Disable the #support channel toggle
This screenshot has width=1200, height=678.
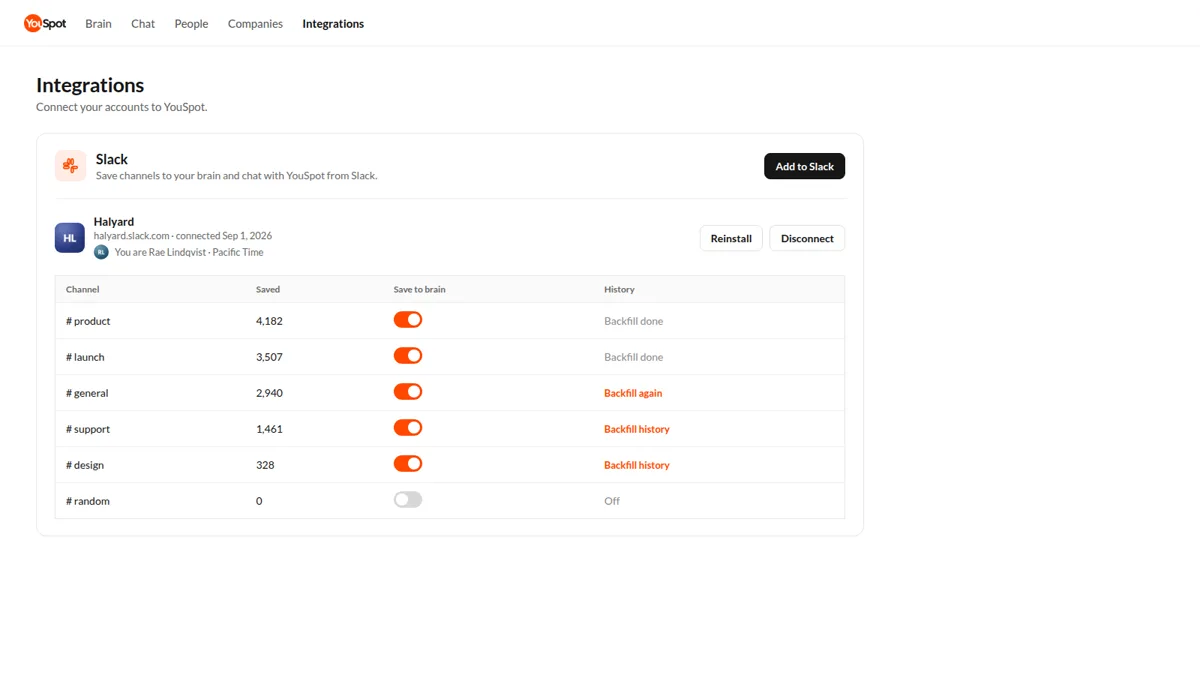tap(408, 428)
